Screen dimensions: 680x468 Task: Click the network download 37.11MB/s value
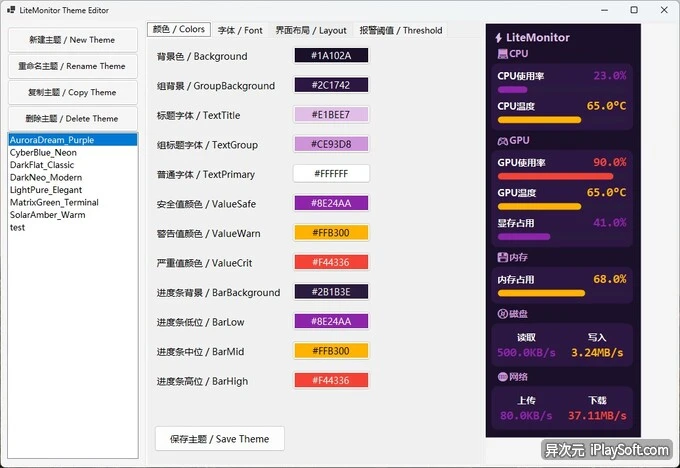click(x=597, y=416)
